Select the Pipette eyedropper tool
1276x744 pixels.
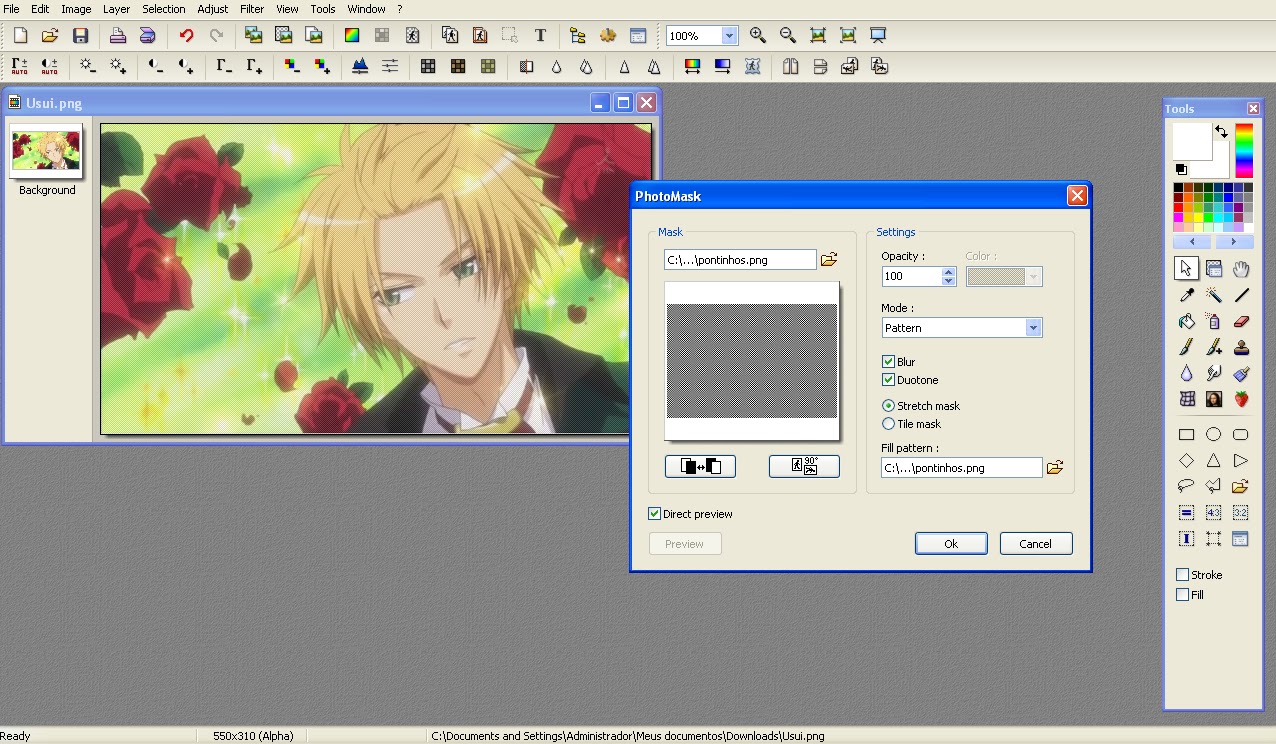point(1187,295)
